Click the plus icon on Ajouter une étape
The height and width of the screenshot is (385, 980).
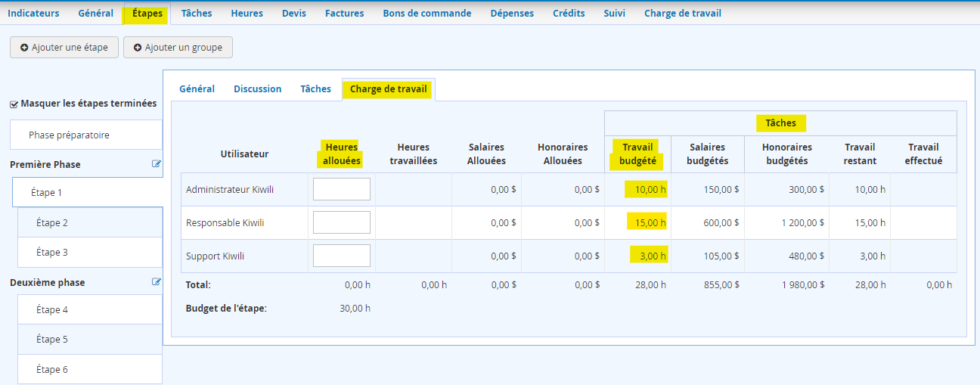click(x=24, y=48)
